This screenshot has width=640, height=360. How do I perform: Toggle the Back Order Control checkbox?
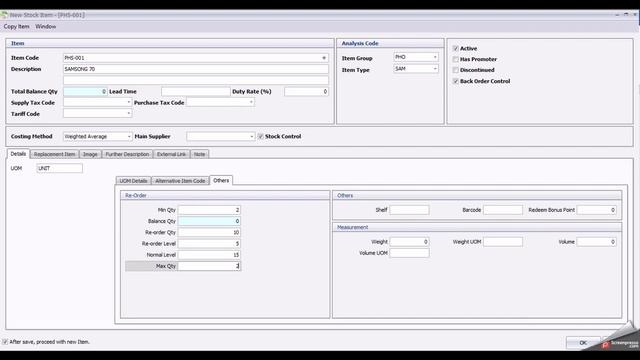pos(456,81)
